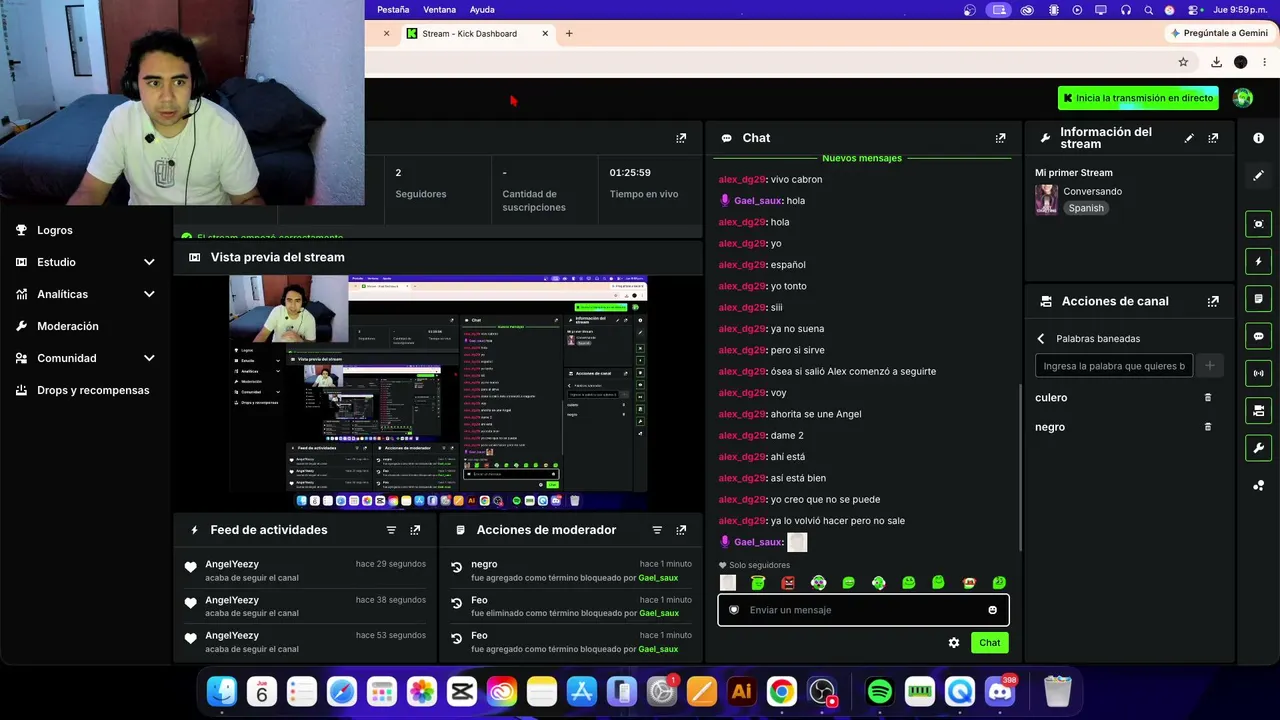The width and height of the screenshot is (1280, 720).
Task: Toggle the chat panel (bubble icon) in right sidebar
Action: [x=1259, y=336]
